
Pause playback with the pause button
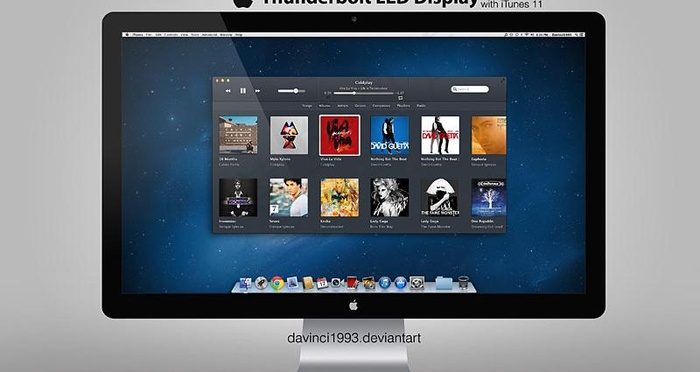[243, 91]
